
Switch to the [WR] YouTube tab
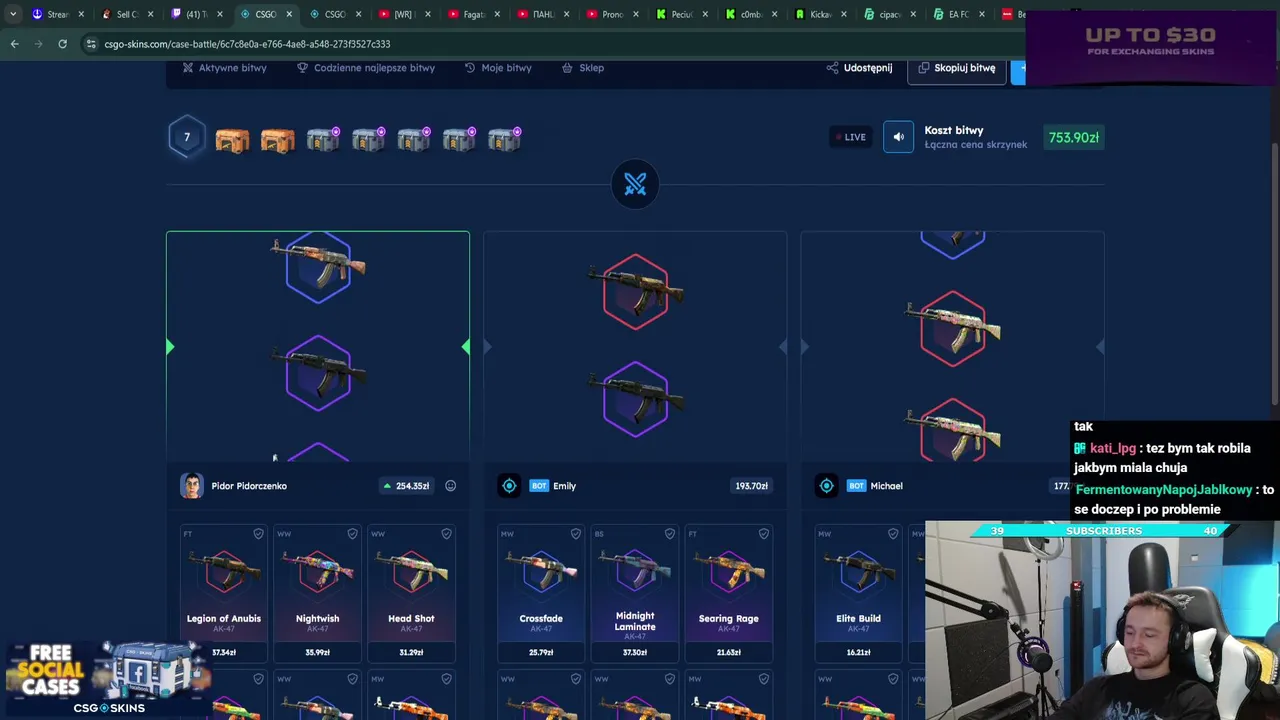(x=403, y=14)
